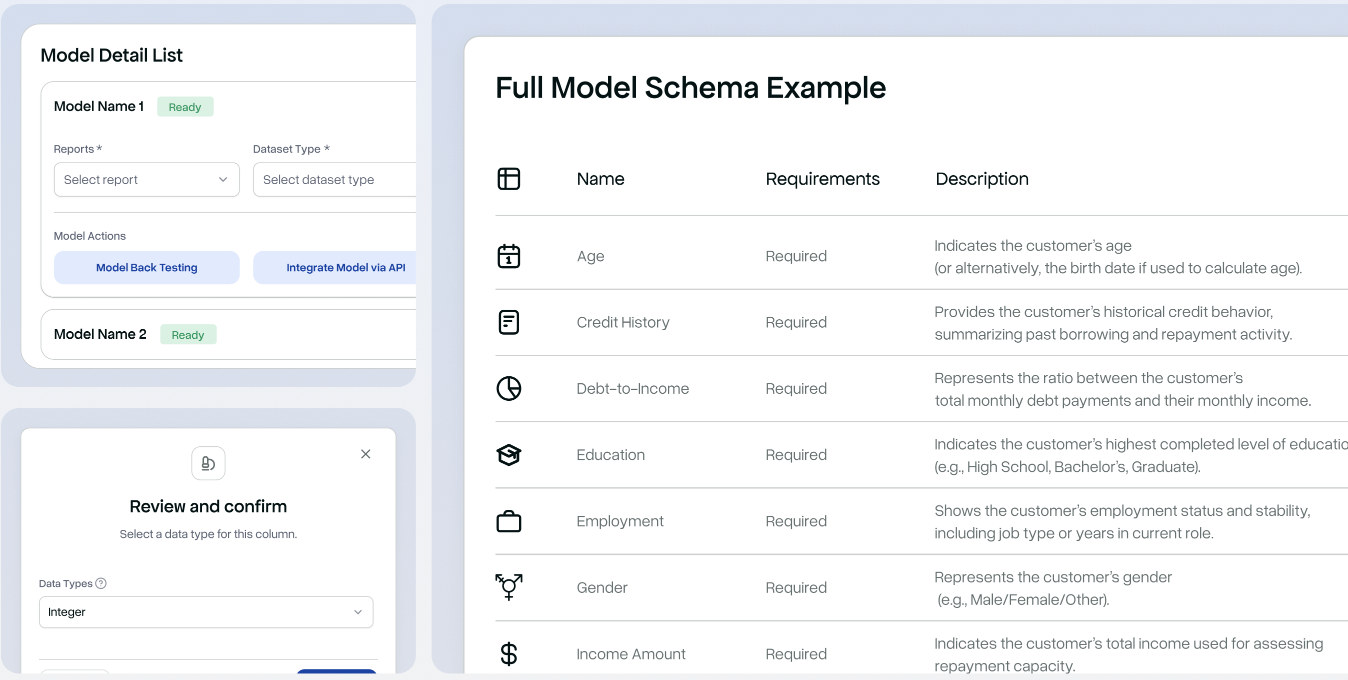Click the Gender symbol icon
Viewport: 1348px width, 680px height.
pyautogui.click(x=509, y=587)
